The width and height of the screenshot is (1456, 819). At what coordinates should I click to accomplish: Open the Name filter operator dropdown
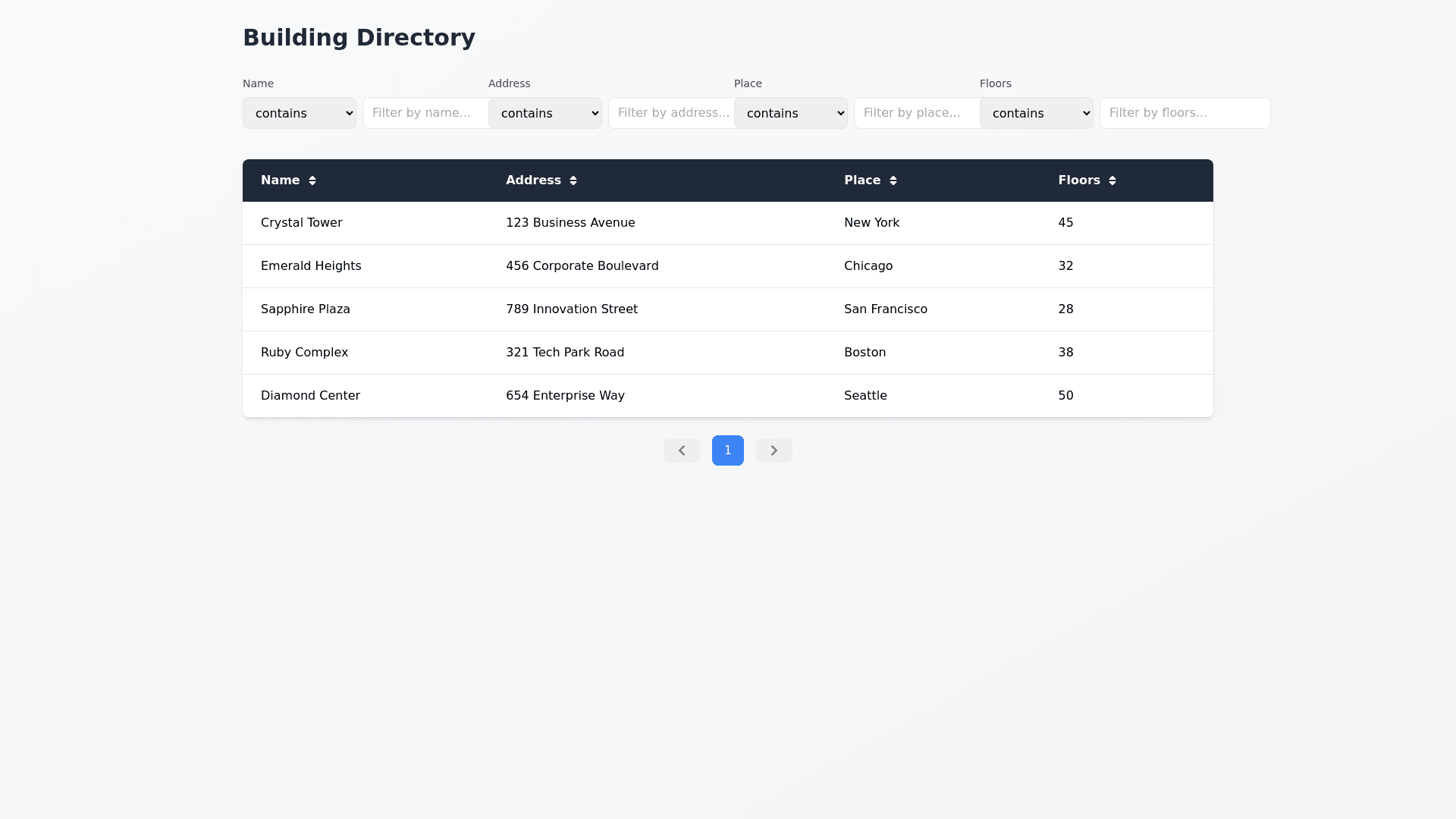click(300, 113)
